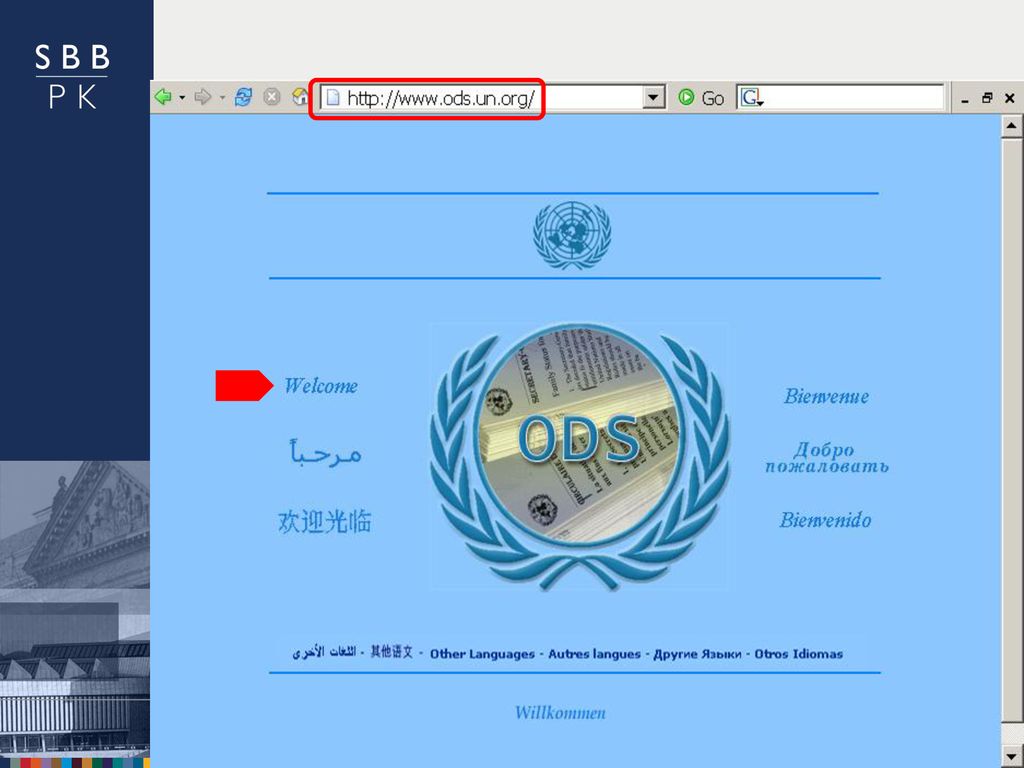Click the scrollbar up arrow
This screenshot has height=768, width=1024.
(x=1011, y=125)
